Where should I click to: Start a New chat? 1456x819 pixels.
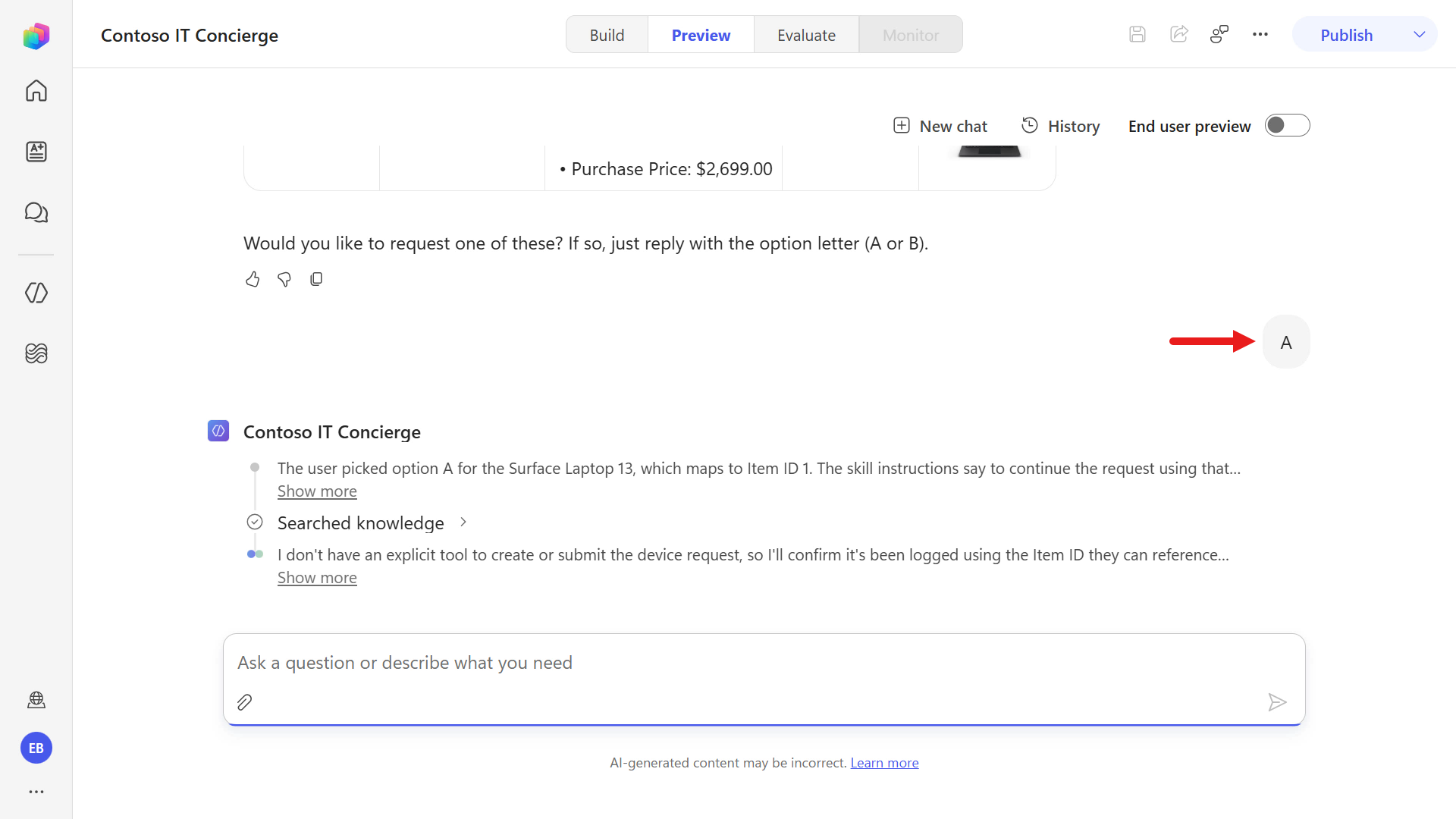click(x=940, y=126)
